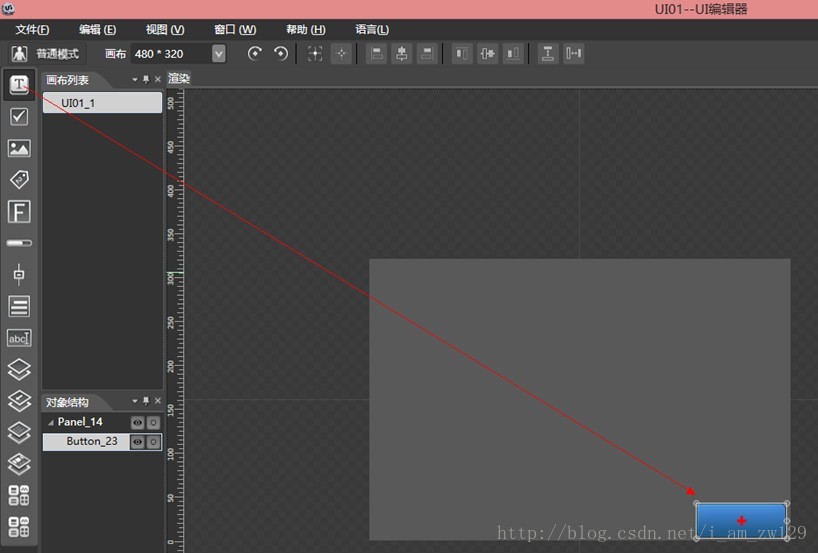The width and height of the screenshot is (818, 553).
Task: Select the Panel_14 row
Action: tap(102, 422)
